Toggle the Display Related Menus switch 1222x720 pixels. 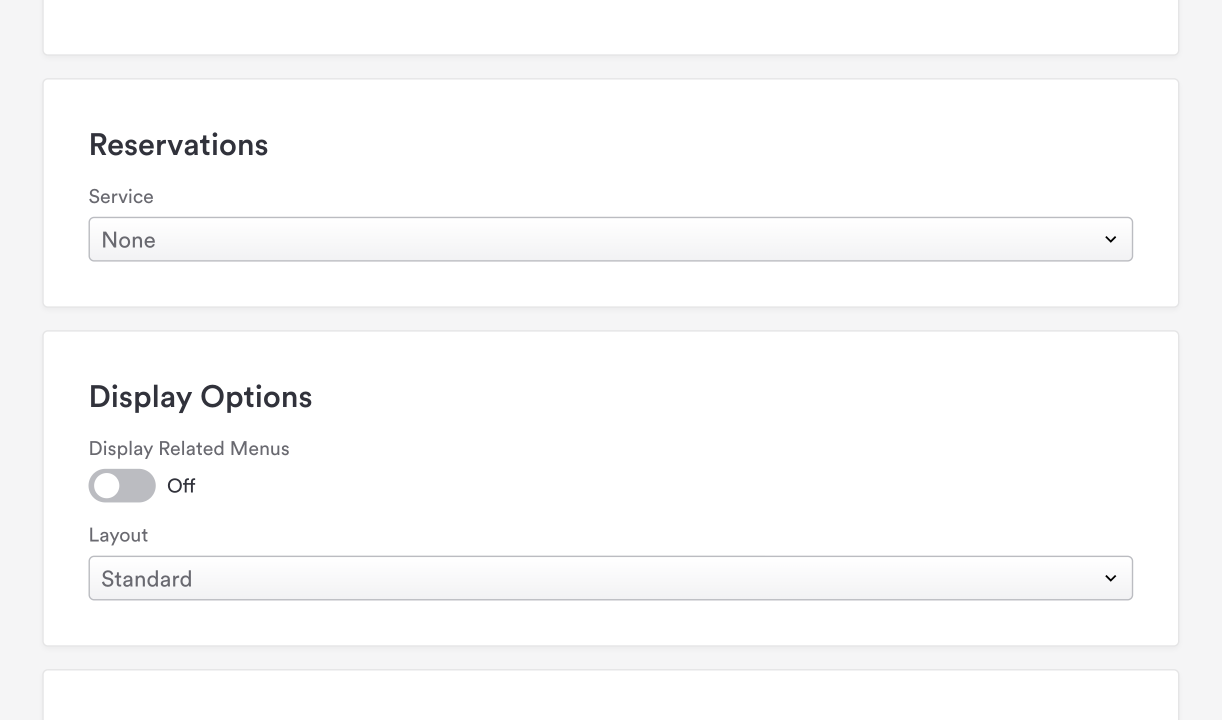(122, 486)
